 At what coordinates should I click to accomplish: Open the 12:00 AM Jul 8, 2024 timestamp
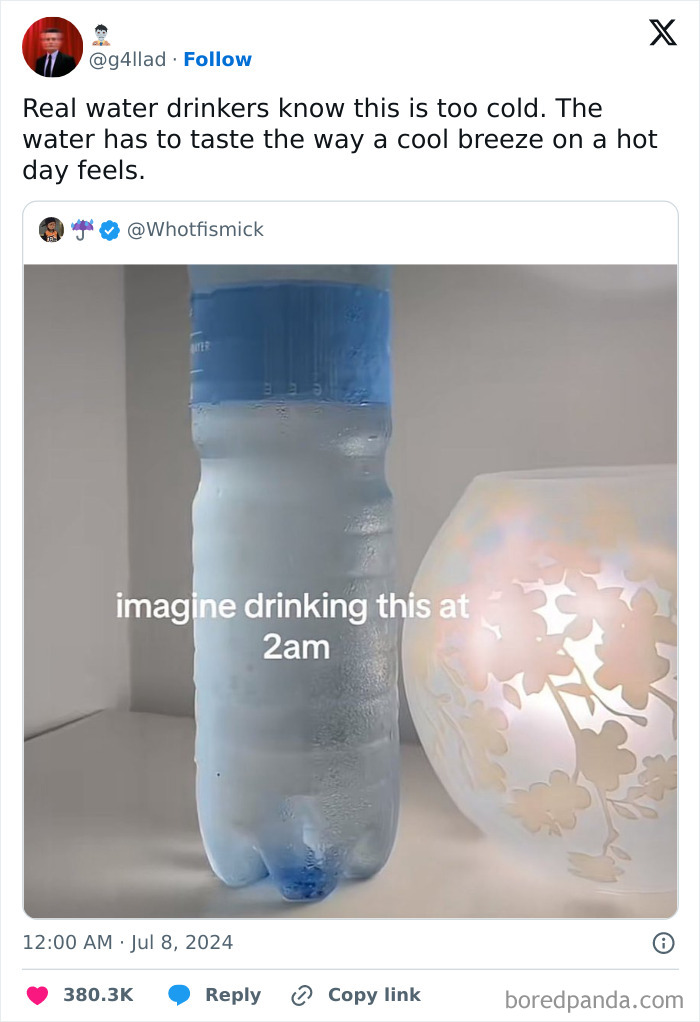click(128, 942)
